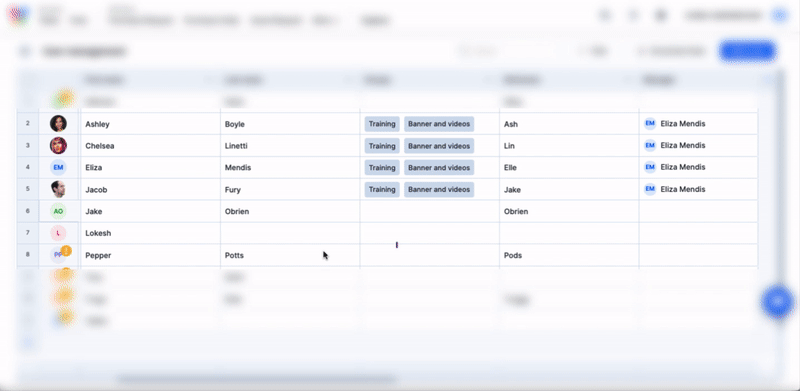Click the green AO avatar in Jake's row
This screenshot has width=800, height=391.
(58, 211)
